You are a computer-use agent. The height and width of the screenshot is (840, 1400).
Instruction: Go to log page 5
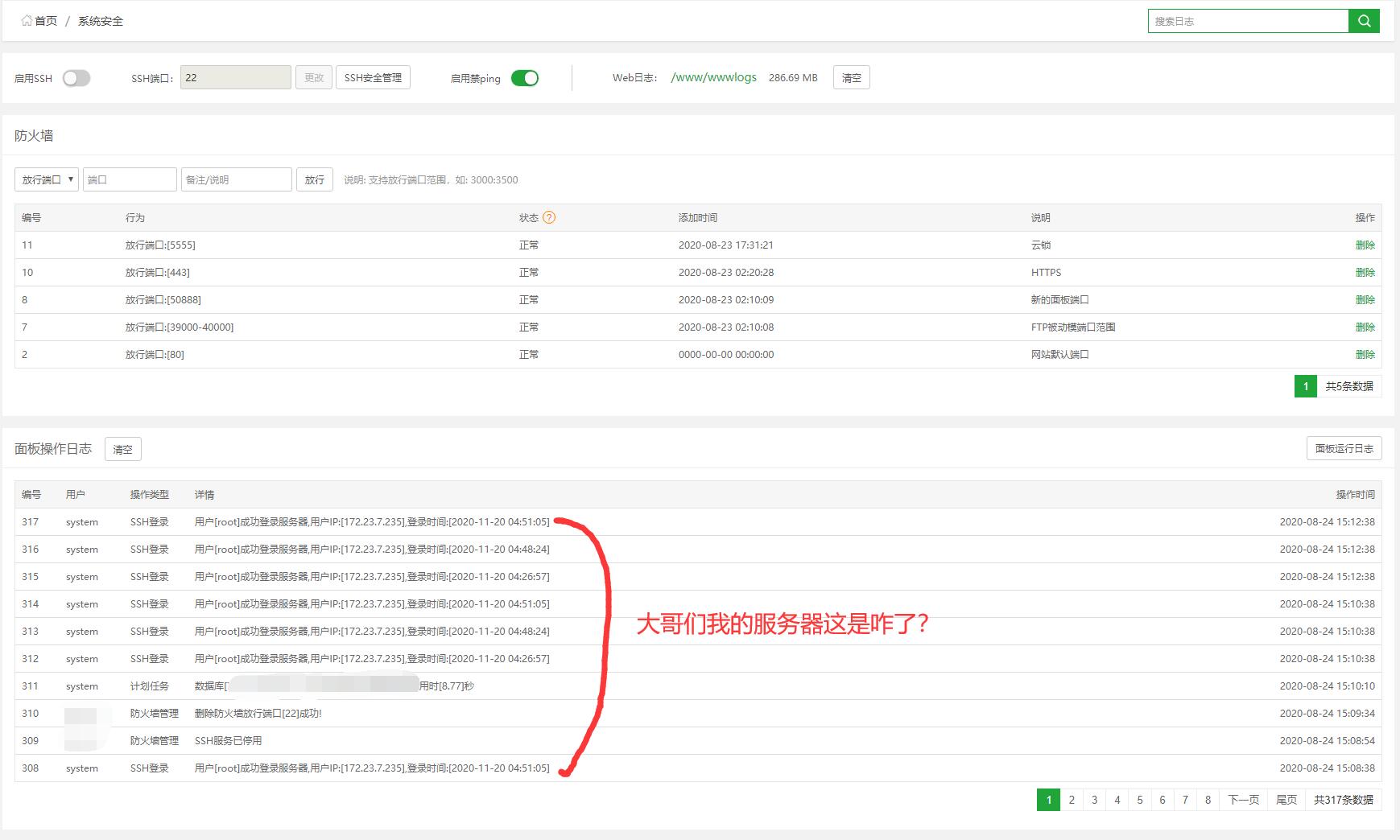point(1140,799)
